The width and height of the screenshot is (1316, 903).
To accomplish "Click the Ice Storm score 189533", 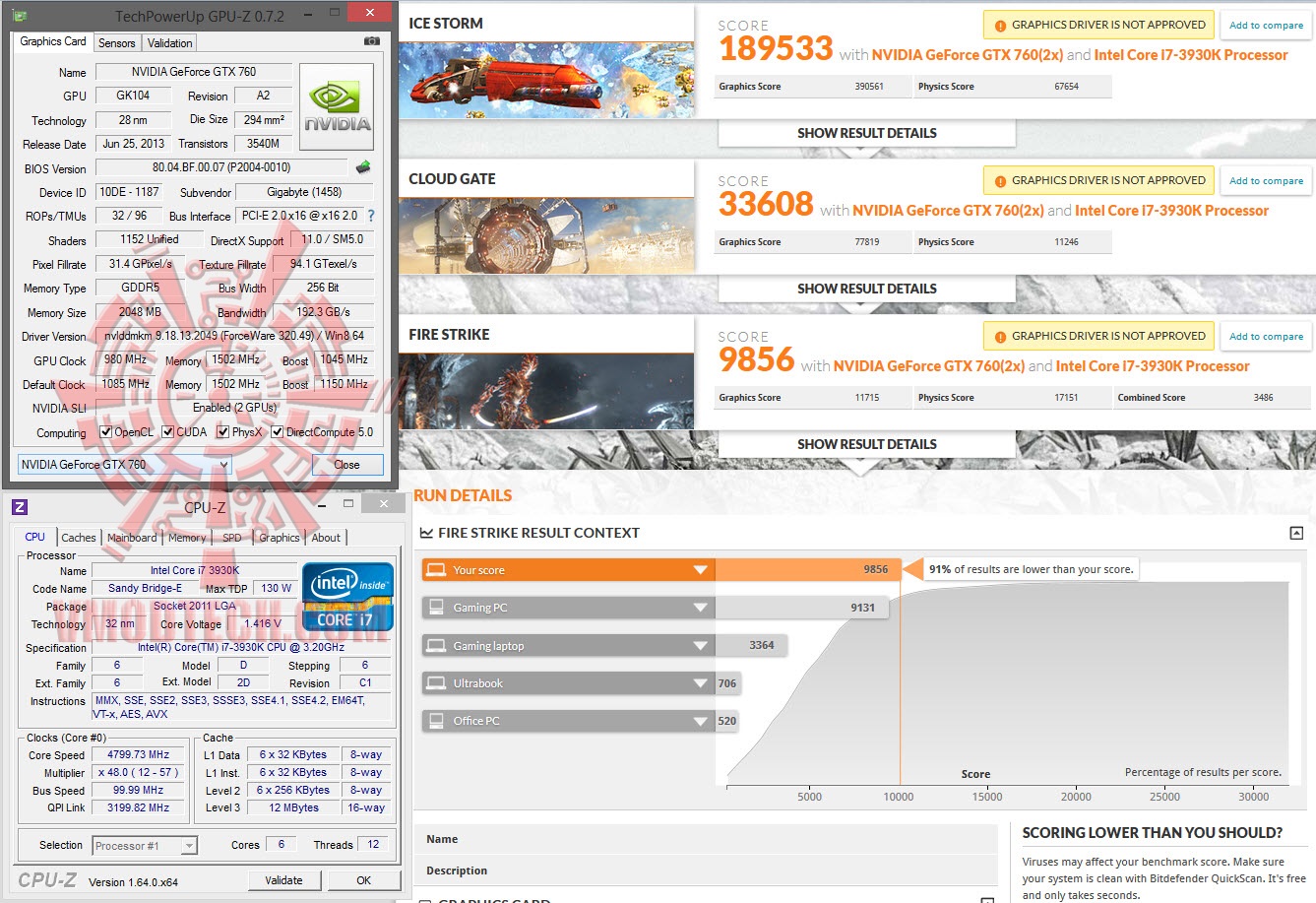I will (776, 48).
